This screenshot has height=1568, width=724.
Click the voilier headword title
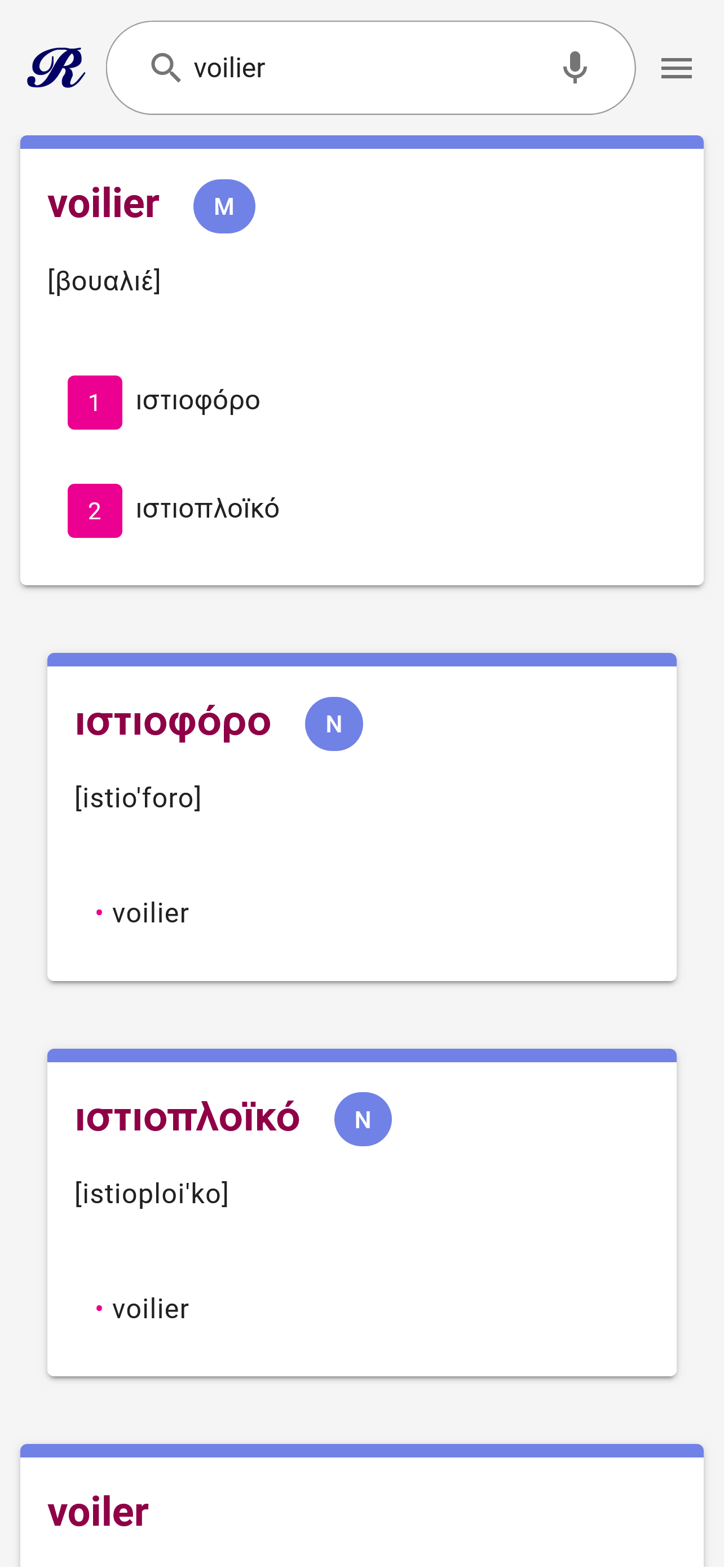[104, 204]
